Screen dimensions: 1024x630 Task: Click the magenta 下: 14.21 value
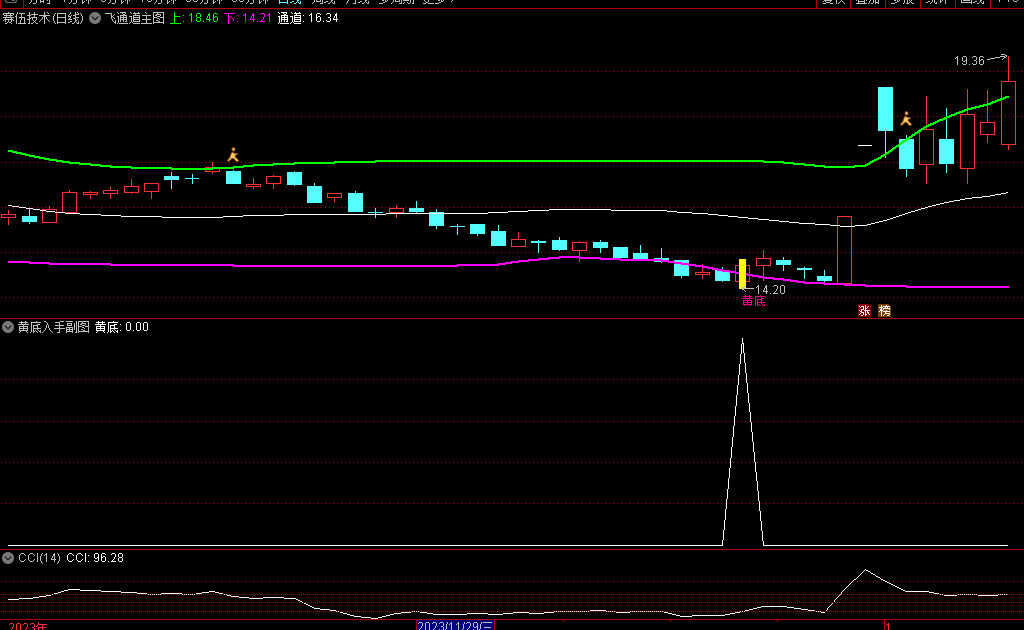[248, 18]
